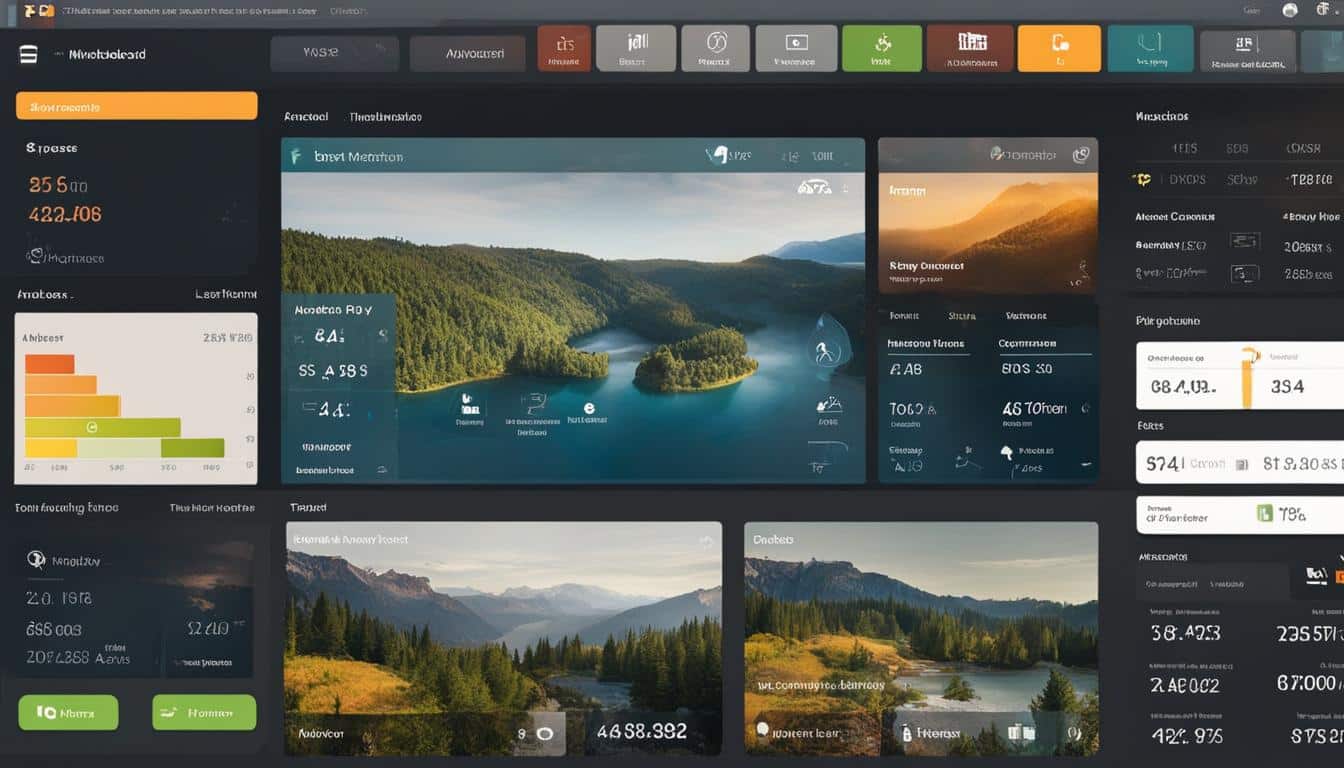Select the dark grey tile after the teal one

[1247, 50]
